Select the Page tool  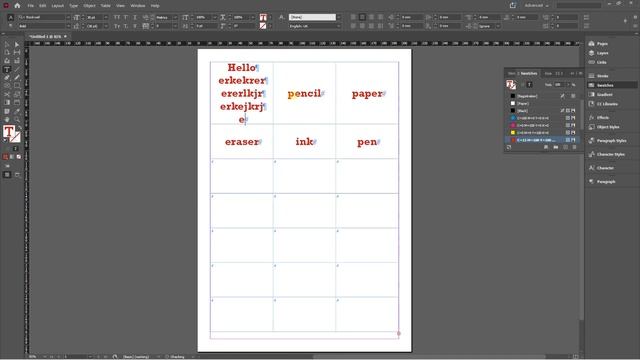tap(7, 53)
